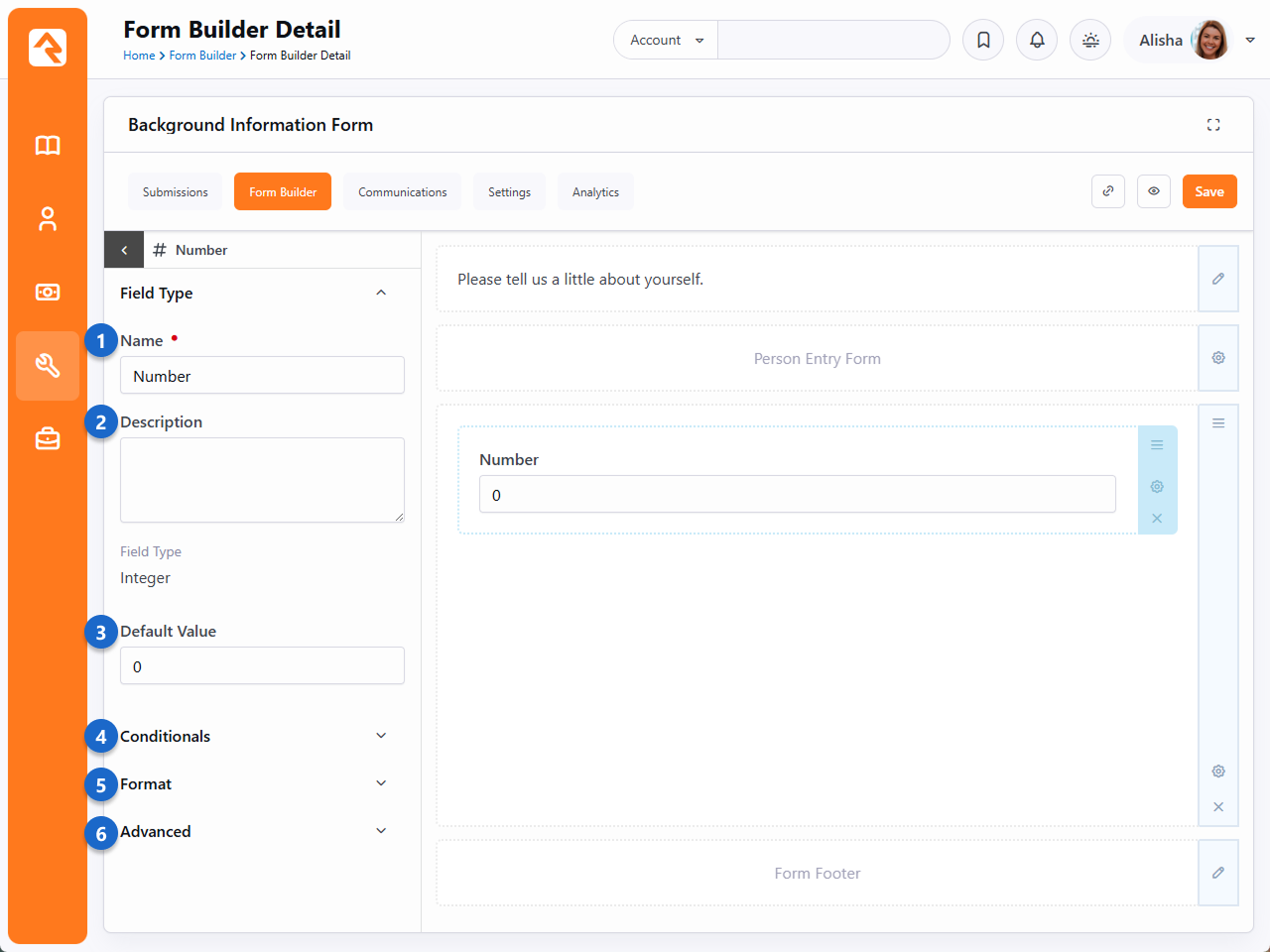Click the finance money icon in sidebar
Viewport: 1270px width, 952px height.
(48, 293)
